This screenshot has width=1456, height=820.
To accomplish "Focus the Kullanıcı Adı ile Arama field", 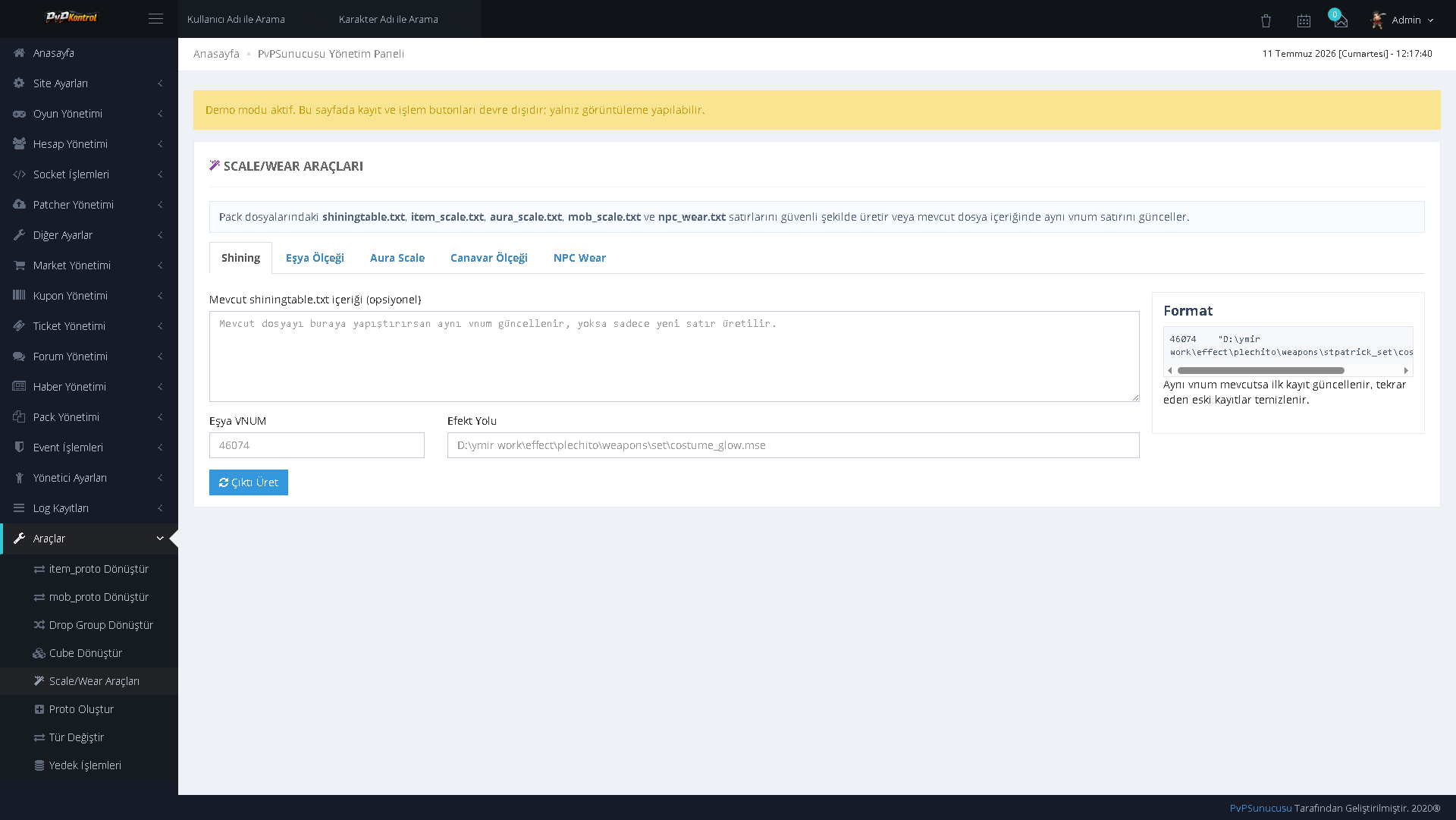I will coord(254,19).
